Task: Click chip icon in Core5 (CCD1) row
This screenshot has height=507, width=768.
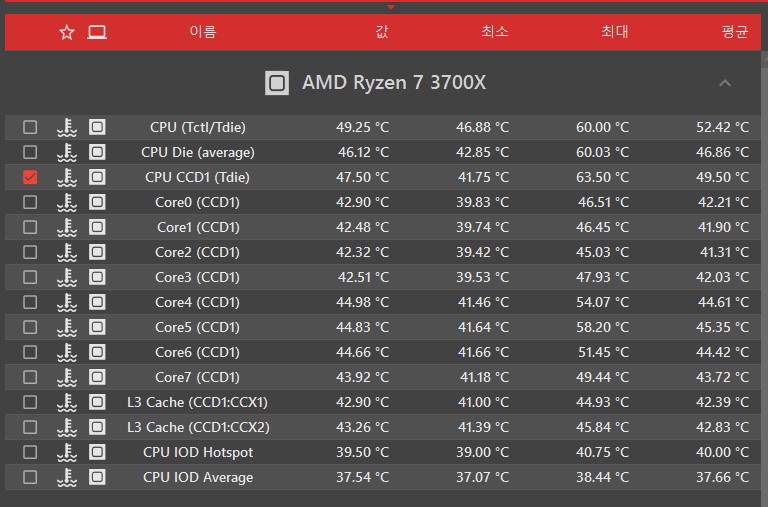Action: coord(97,327)
